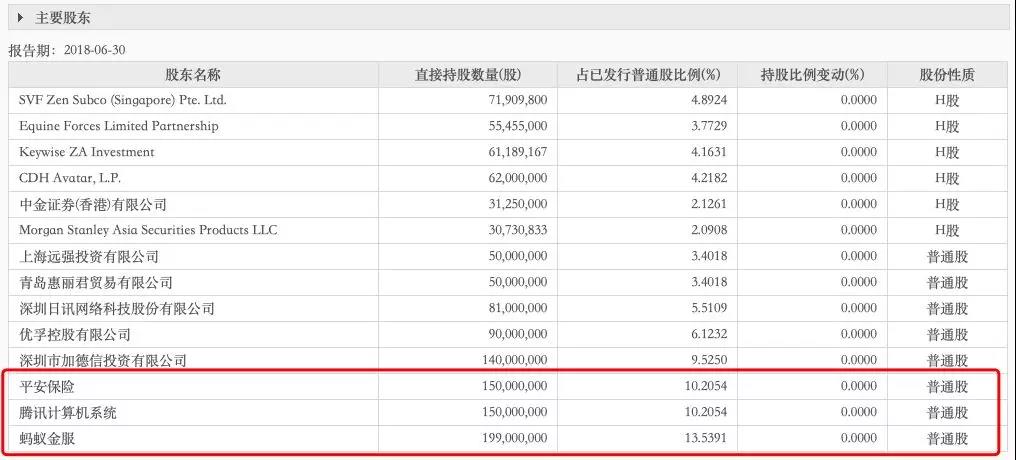1016x460 pixels.
Task: Select 腾讯计算机系统 shareholder name
Action: point(68,413)
